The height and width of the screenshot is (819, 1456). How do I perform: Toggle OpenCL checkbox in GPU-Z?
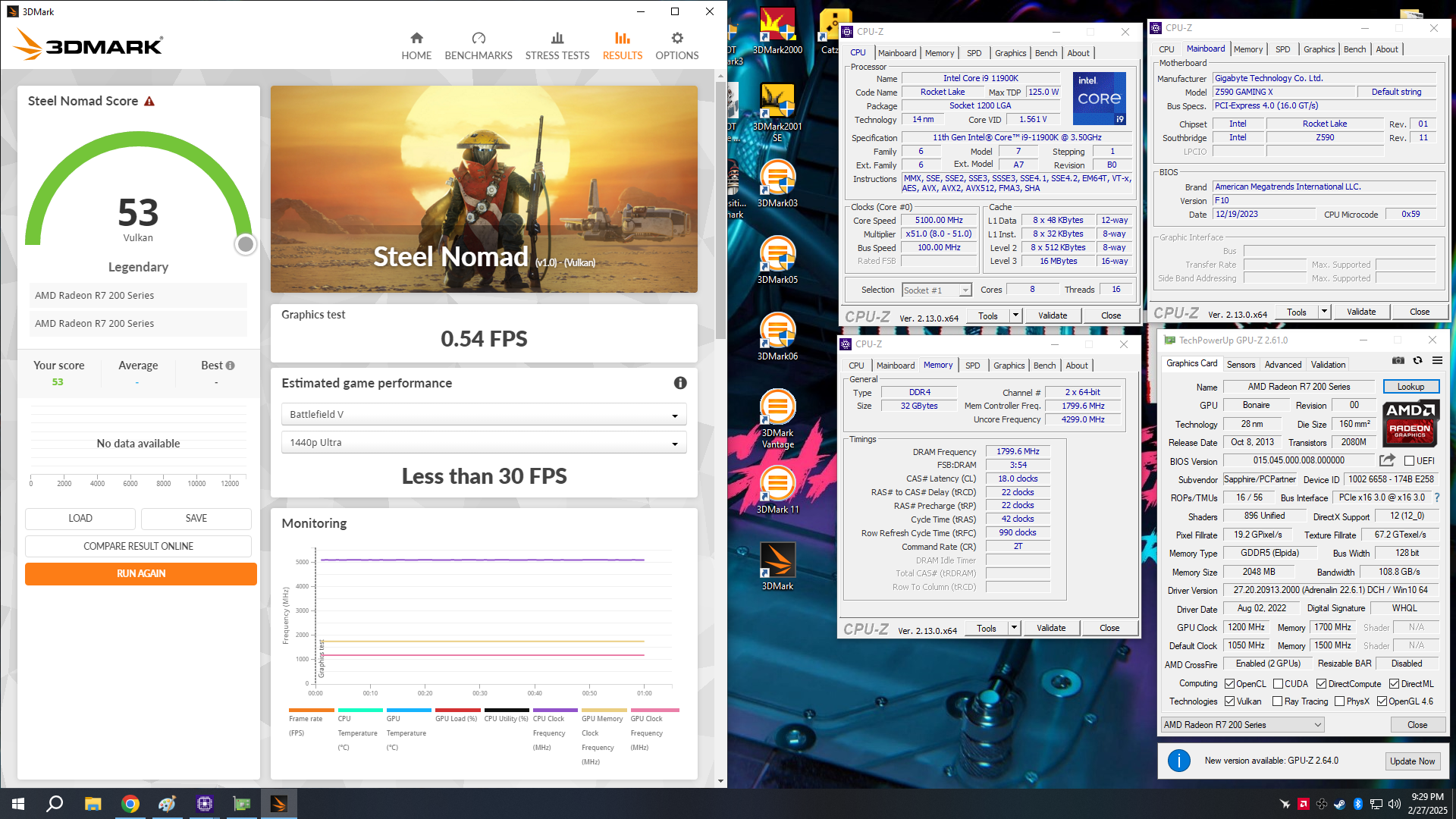pyautogui.click(x=1230, y=684)
